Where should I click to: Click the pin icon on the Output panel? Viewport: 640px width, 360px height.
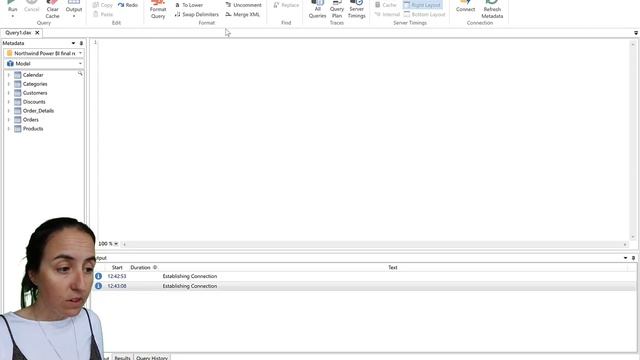[x=633, y=258]
